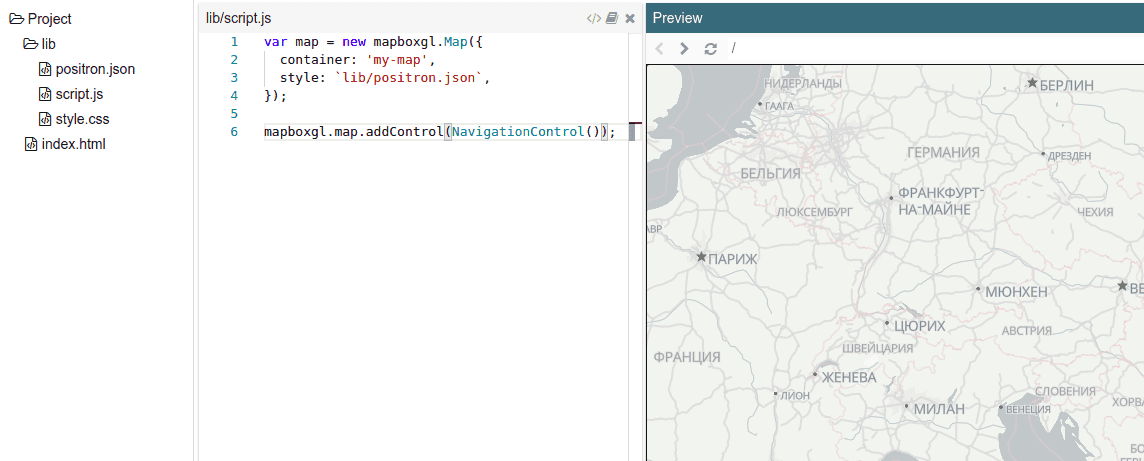Click the style.css file icon

(45, 120)
